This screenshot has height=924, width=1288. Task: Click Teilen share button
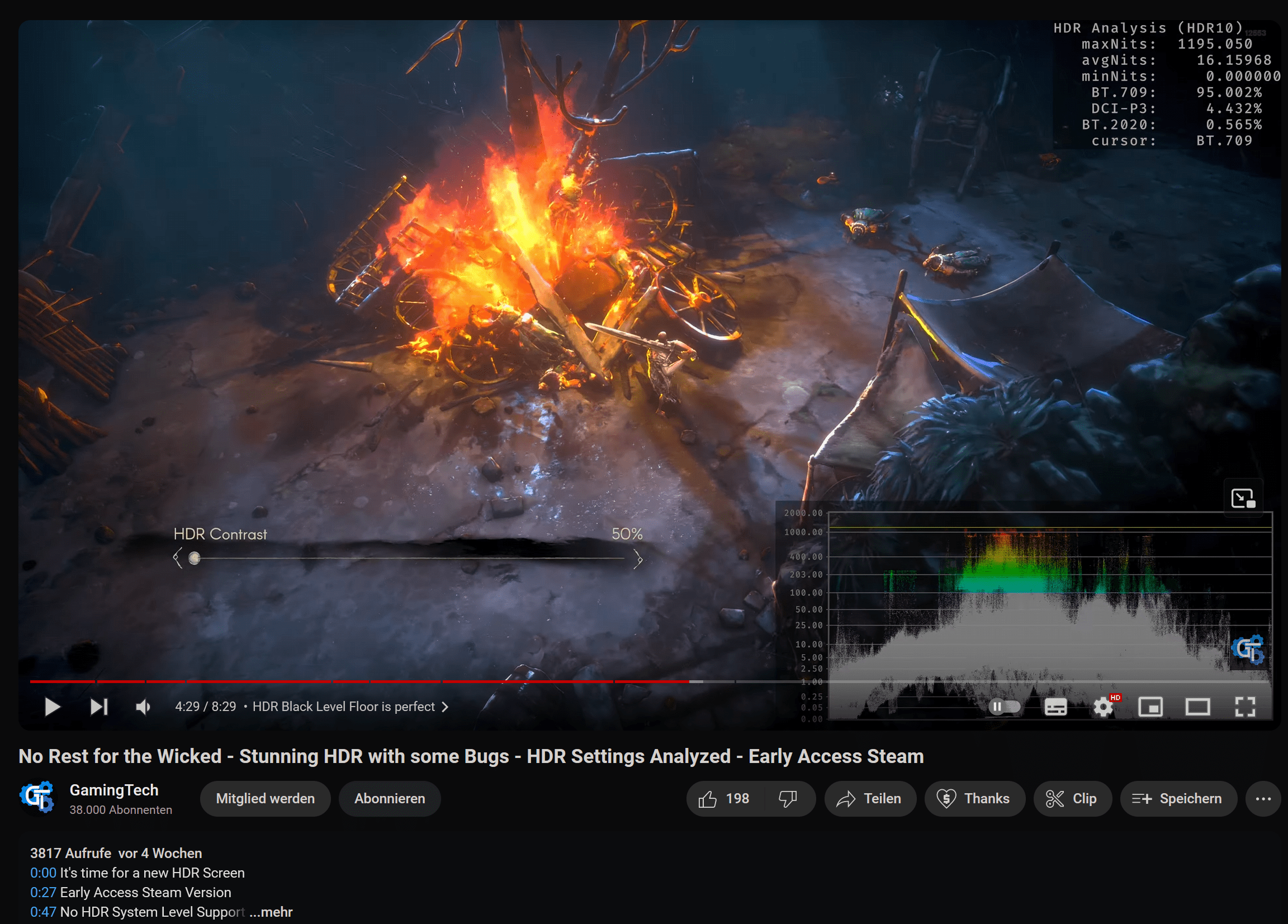pos(870,798)
